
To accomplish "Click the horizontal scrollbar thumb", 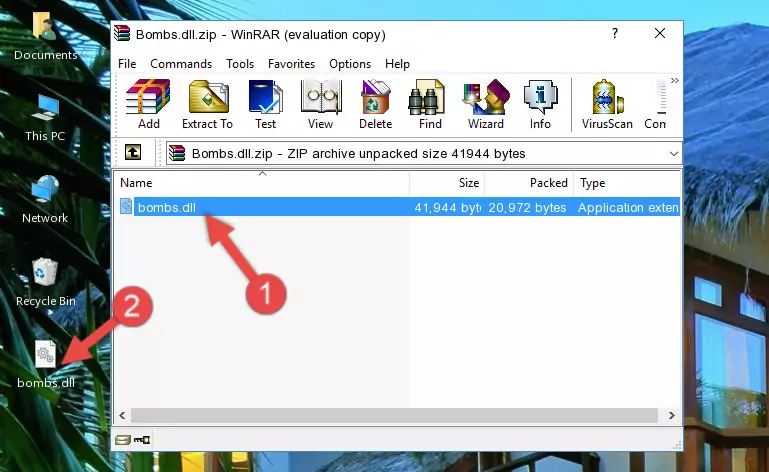I will [x=394, y=416].
